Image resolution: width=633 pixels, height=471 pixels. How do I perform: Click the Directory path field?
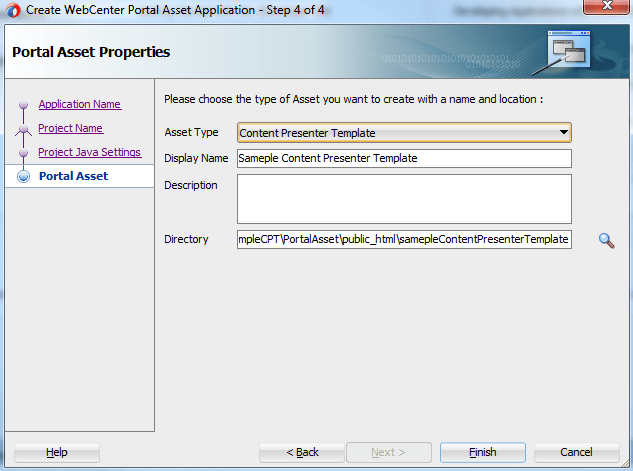(x=404, y=239)
